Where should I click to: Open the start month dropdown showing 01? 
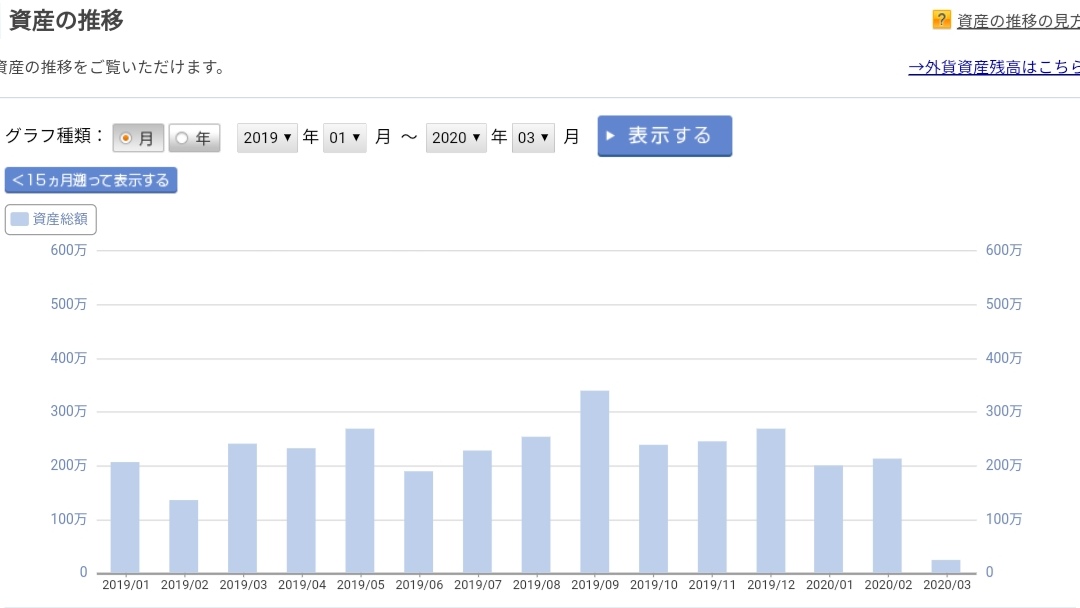pos(344,138)
